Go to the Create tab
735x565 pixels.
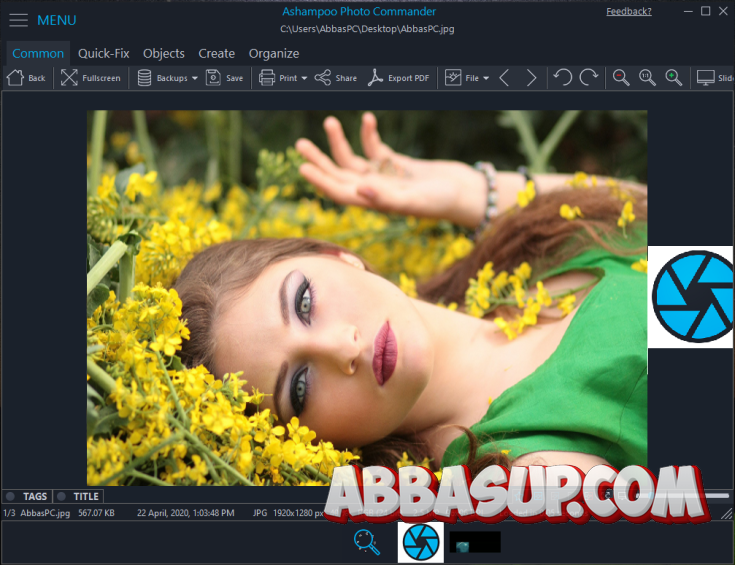tap(217, 53)
